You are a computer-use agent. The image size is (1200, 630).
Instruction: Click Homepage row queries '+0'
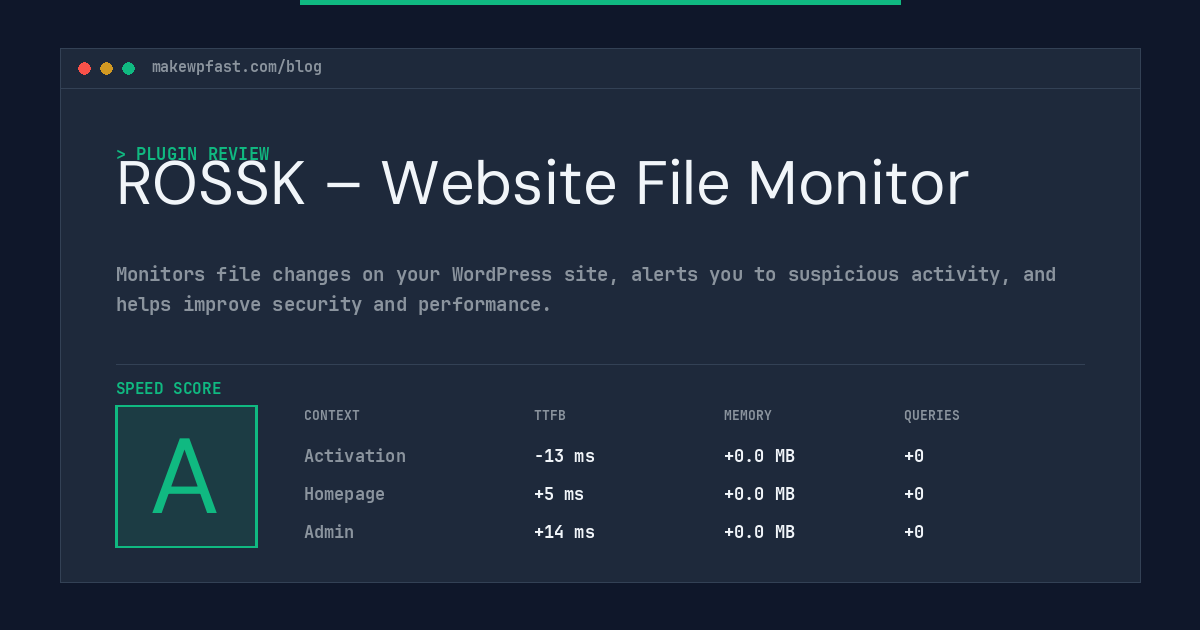click(914, 494)
